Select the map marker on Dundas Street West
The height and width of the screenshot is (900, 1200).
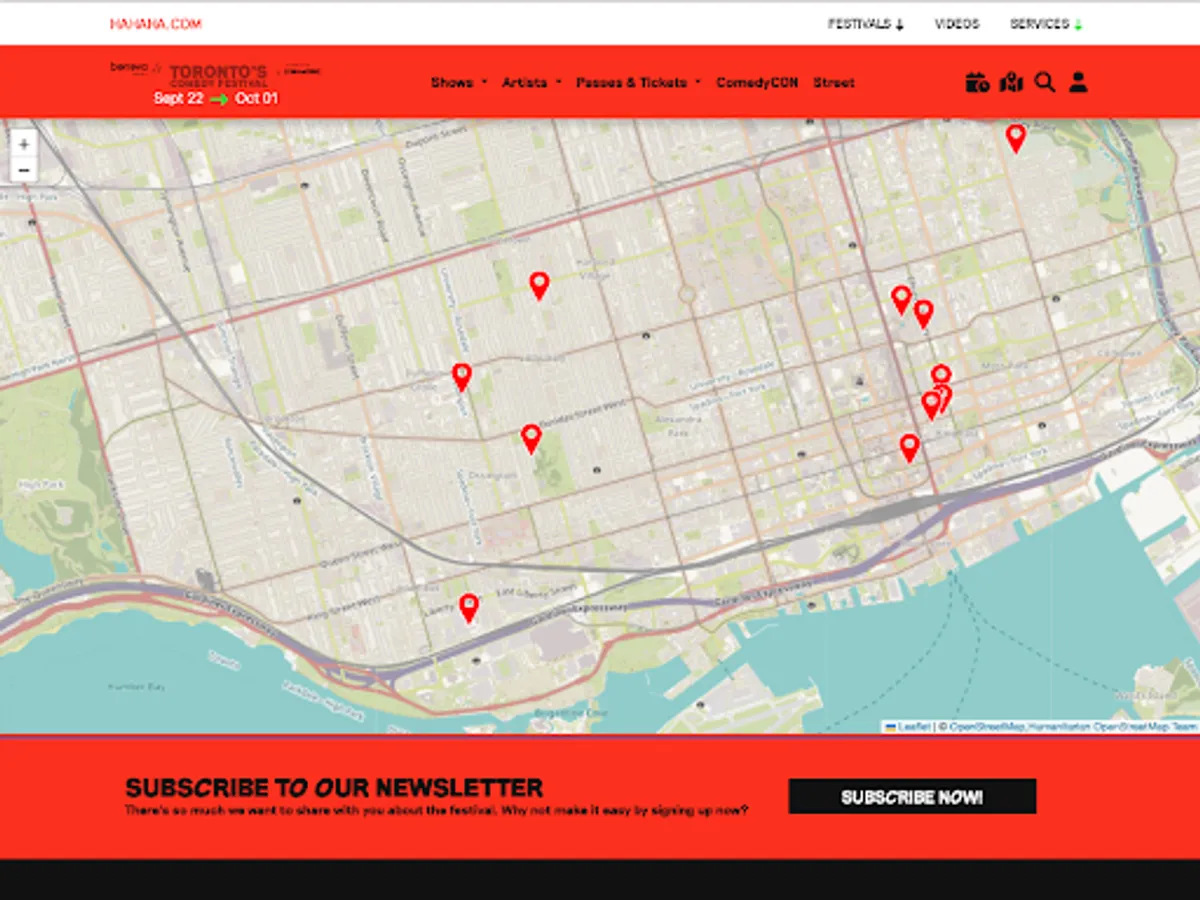click(x=531, y=438)
